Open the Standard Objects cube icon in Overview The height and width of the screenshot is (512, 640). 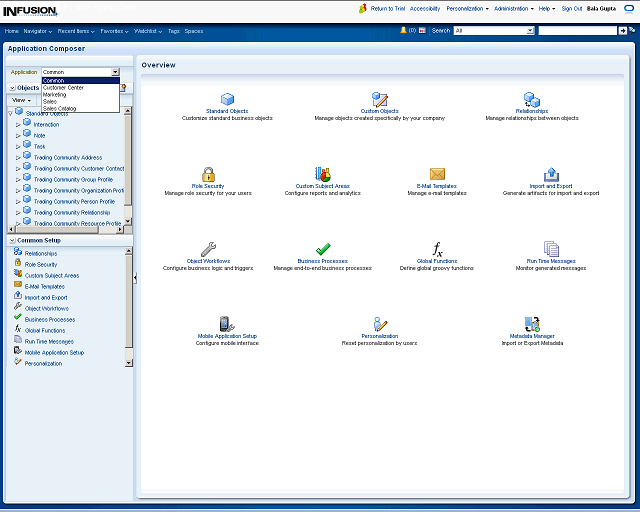[x=227, y=99]
